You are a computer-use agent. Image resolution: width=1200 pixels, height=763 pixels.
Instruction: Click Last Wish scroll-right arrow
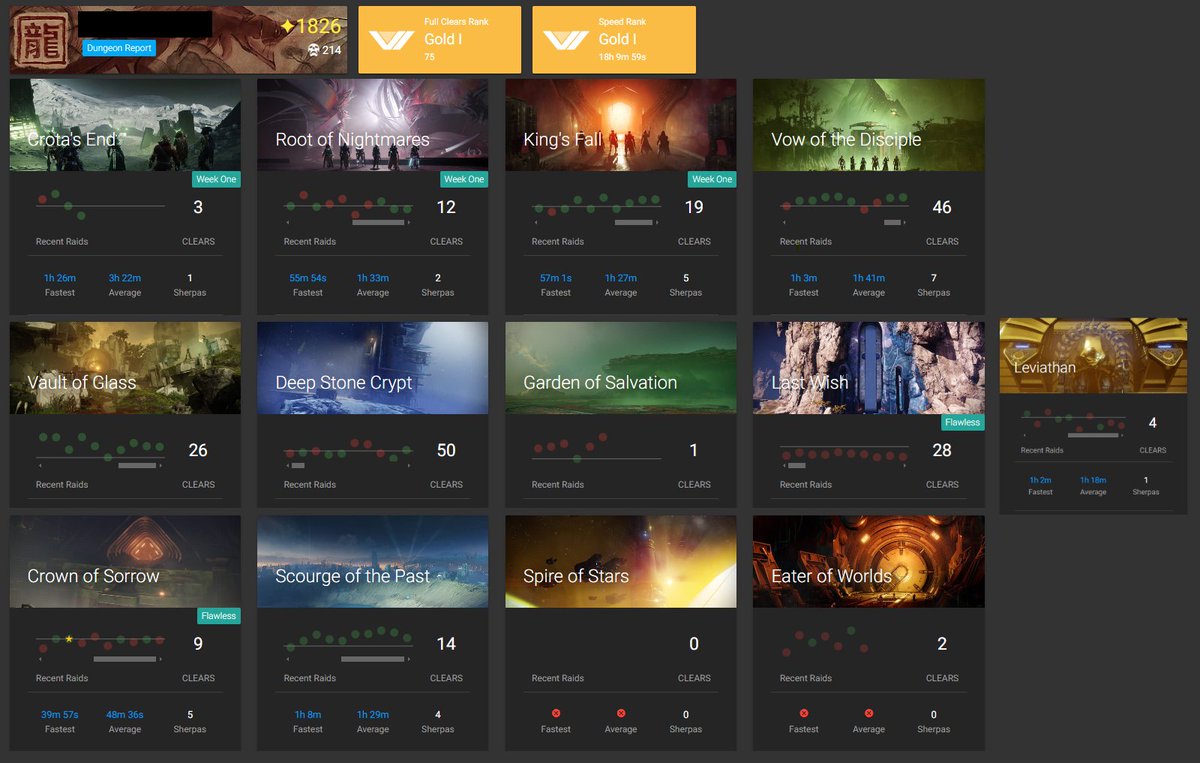coord(907,465)
